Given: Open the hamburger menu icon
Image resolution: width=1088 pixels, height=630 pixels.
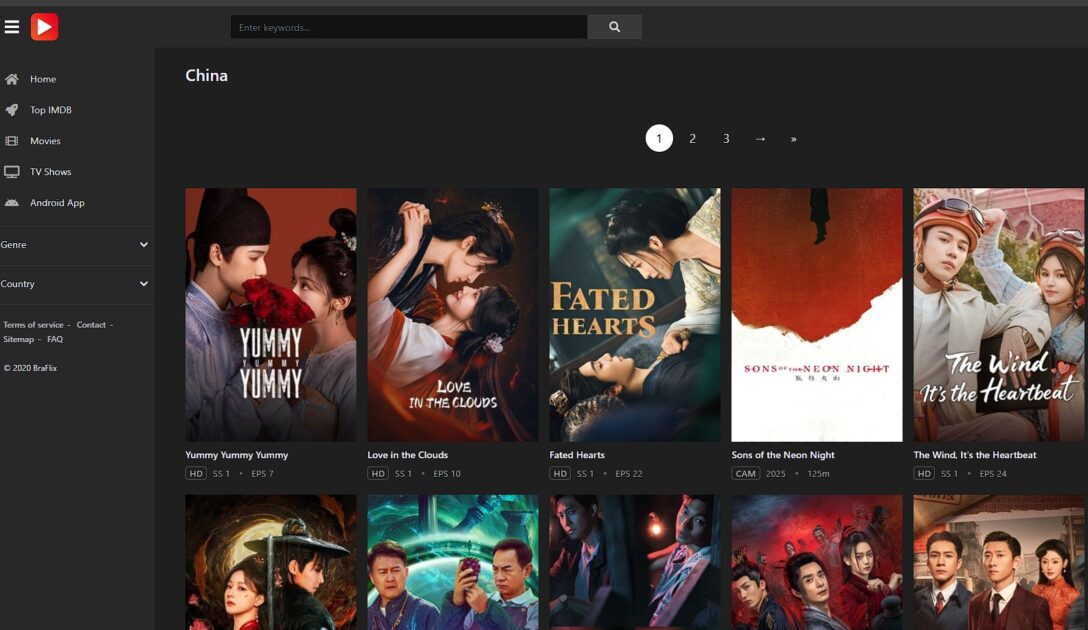Looking at the screenshot, I should (x=12, y=27).
